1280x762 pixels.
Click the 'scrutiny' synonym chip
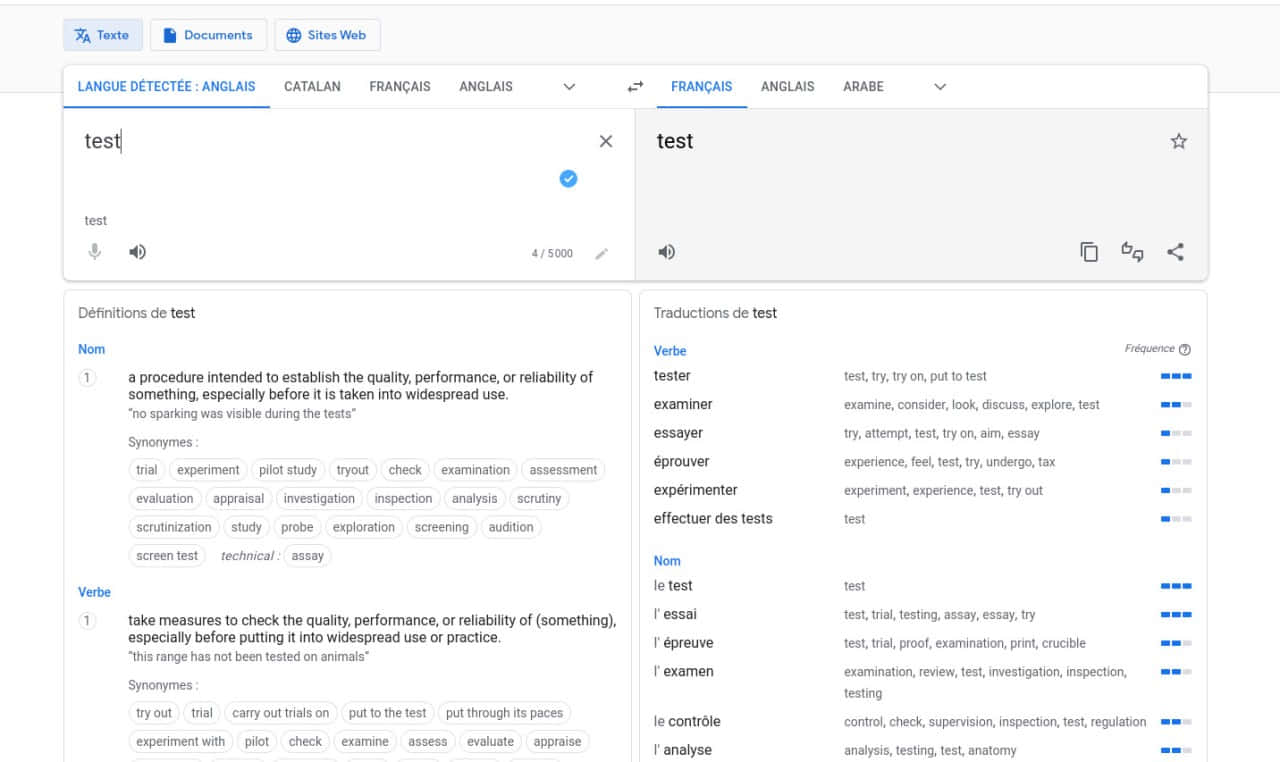(539, 499)
